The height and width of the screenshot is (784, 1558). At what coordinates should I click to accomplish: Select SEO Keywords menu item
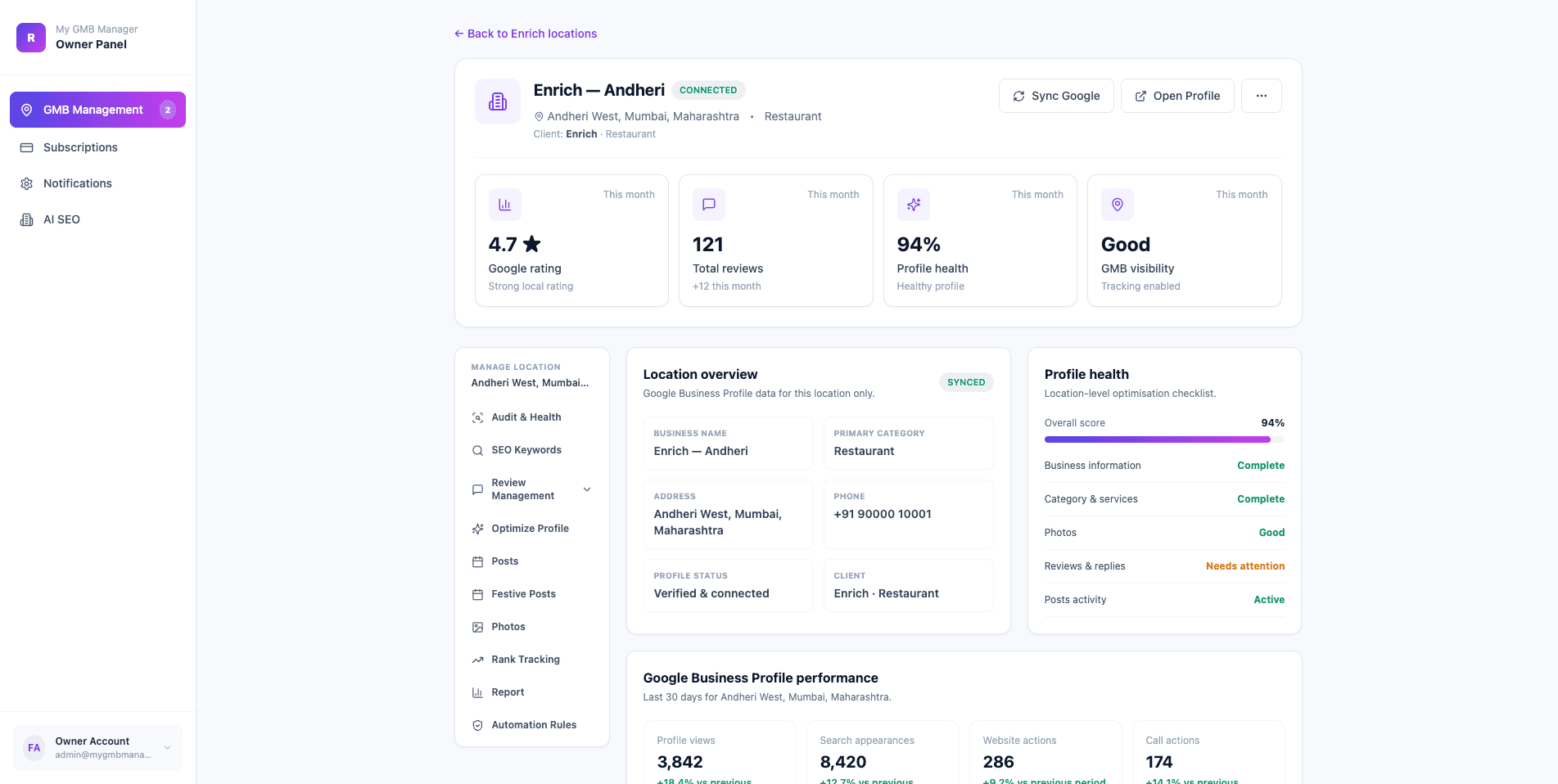532,450
